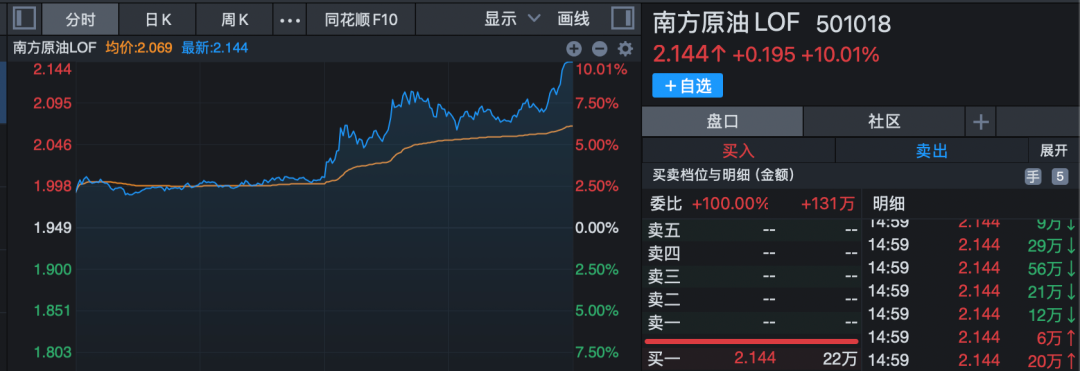This screenshot has height=371, width=1080.
Task: Open chart settings gear icon
Action: (625, 48)
